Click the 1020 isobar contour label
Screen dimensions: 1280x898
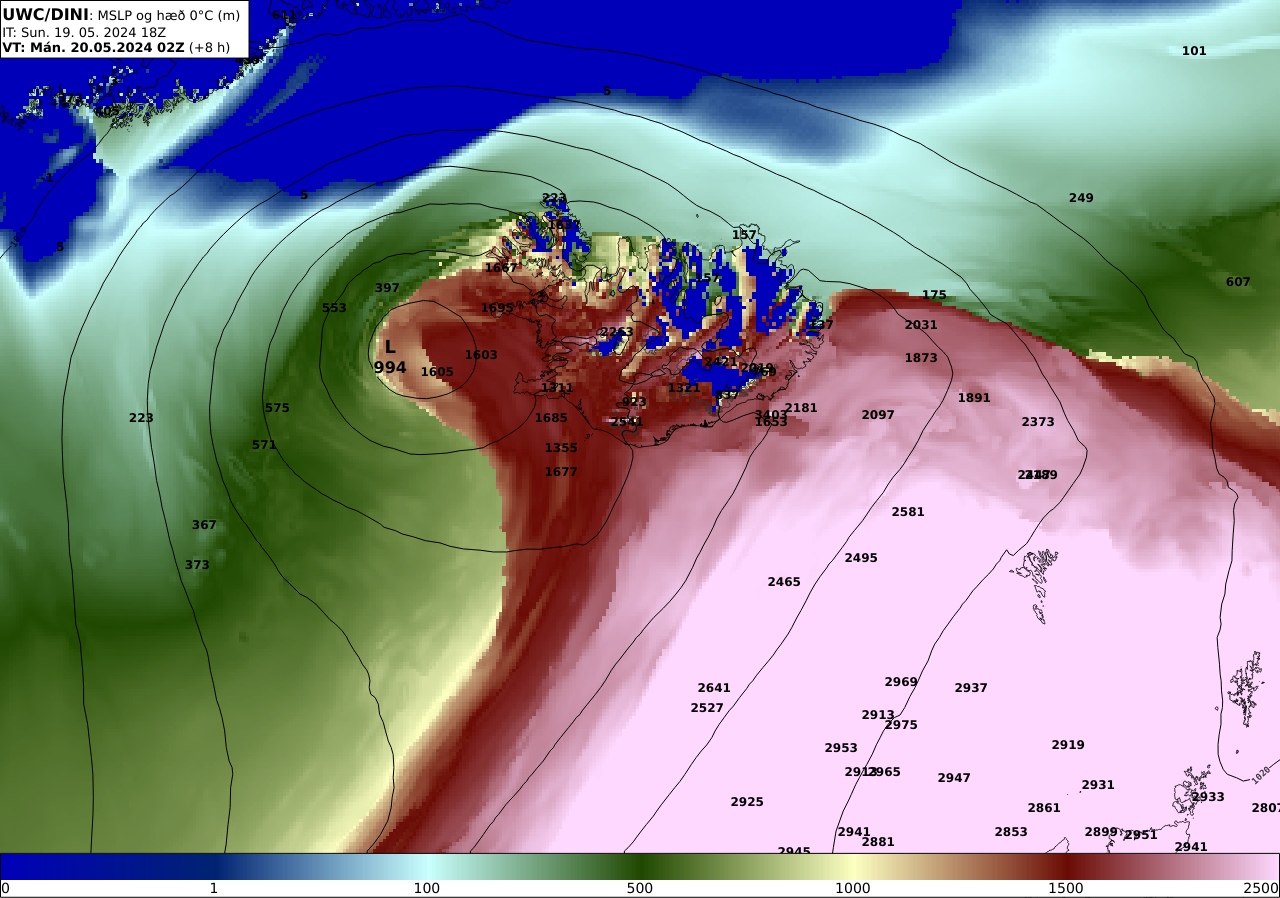tap(1263, 775)
